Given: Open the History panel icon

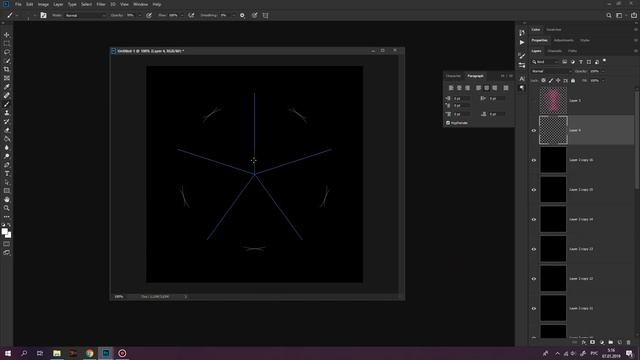Looking at the screenshot, I should 522,33.
